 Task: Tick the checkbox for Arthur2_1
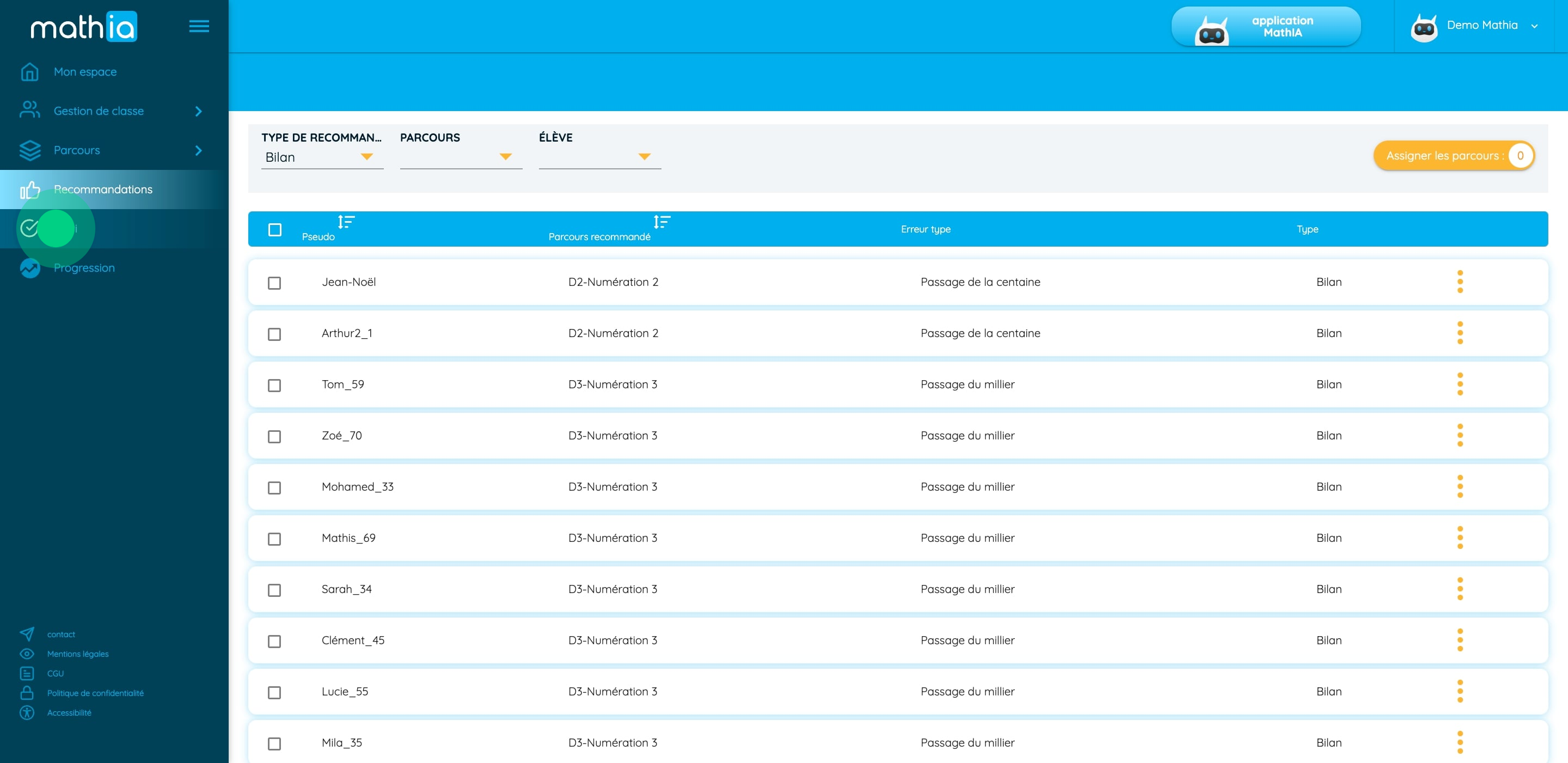(x=274, y=334)
